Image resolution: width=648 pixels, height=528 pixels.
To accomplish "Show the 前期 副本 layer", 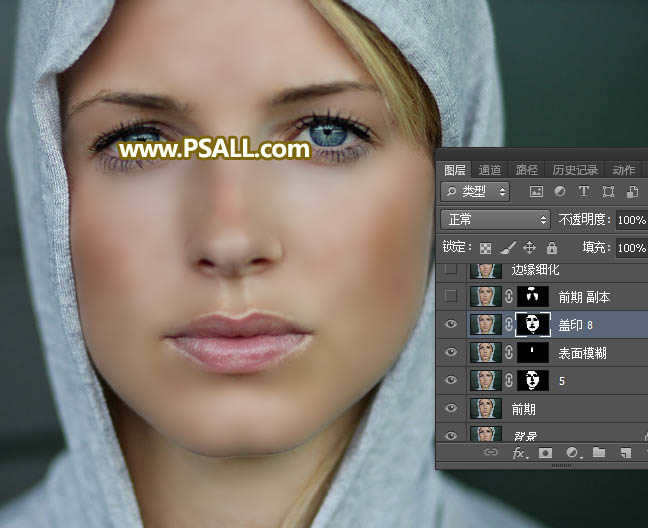I will click(x=451, y=297).
